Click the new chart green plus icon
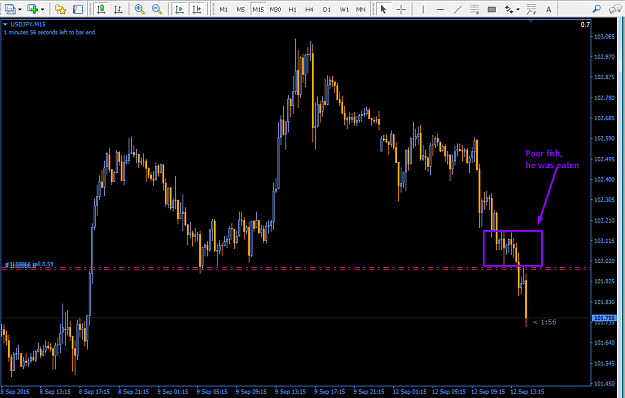Screen dimensions: 625x398 click(32, 9)
